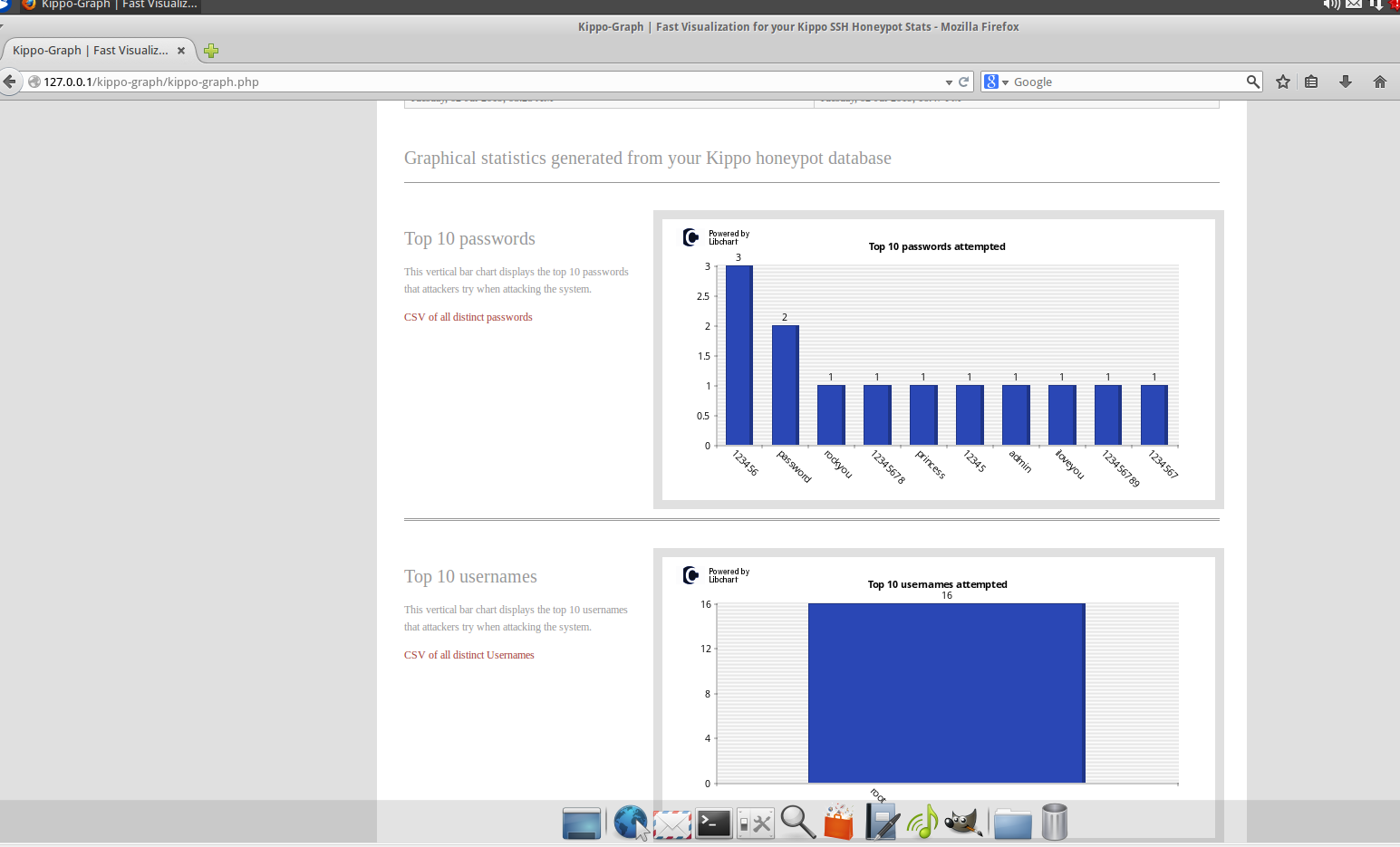Open the network arrows indicator in top panel
This screenshot has height=847, width=1400.
pos(1376,5)
